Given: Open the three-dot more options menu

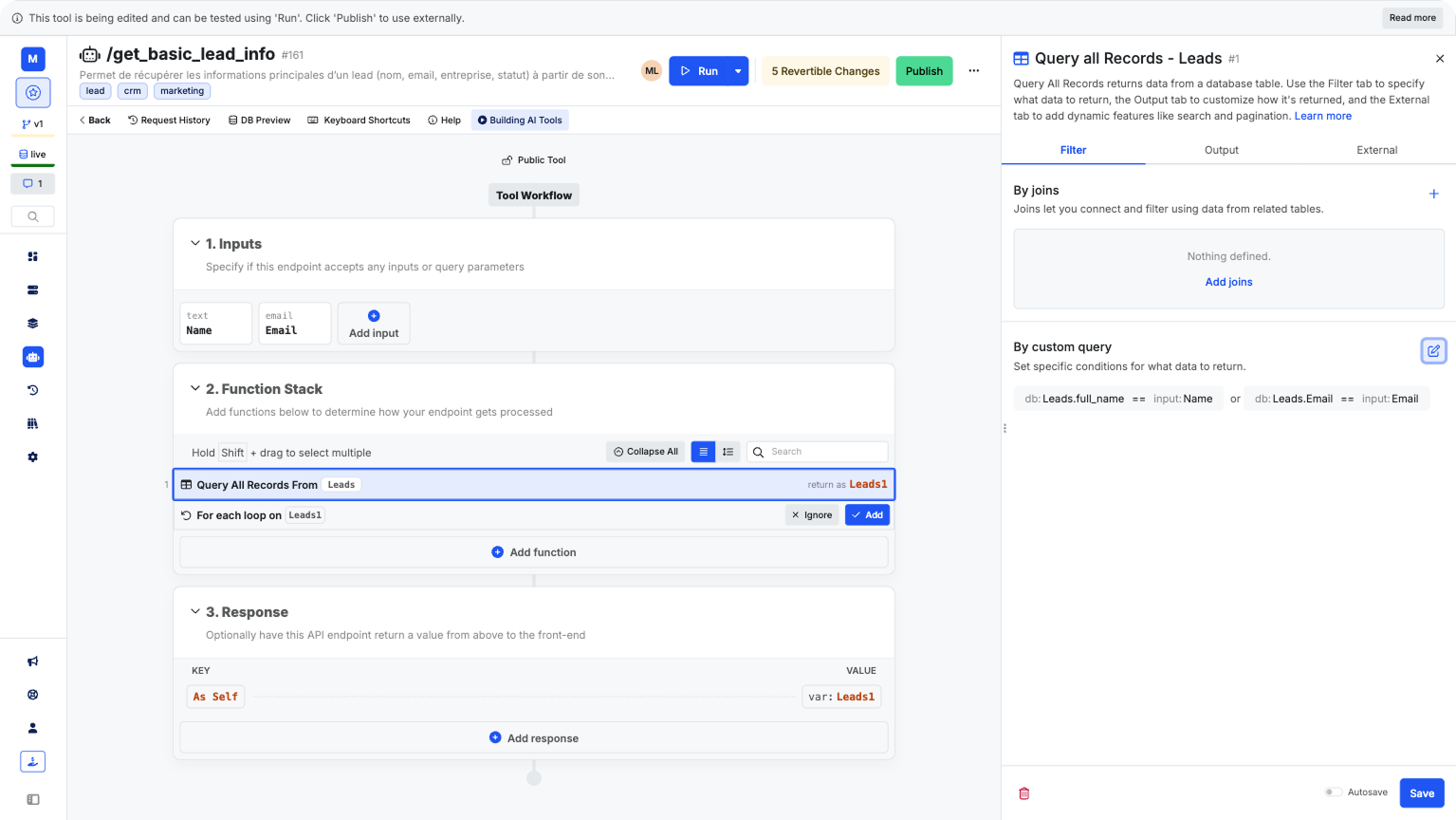Looking at the screenshot, I should (974, 71).
